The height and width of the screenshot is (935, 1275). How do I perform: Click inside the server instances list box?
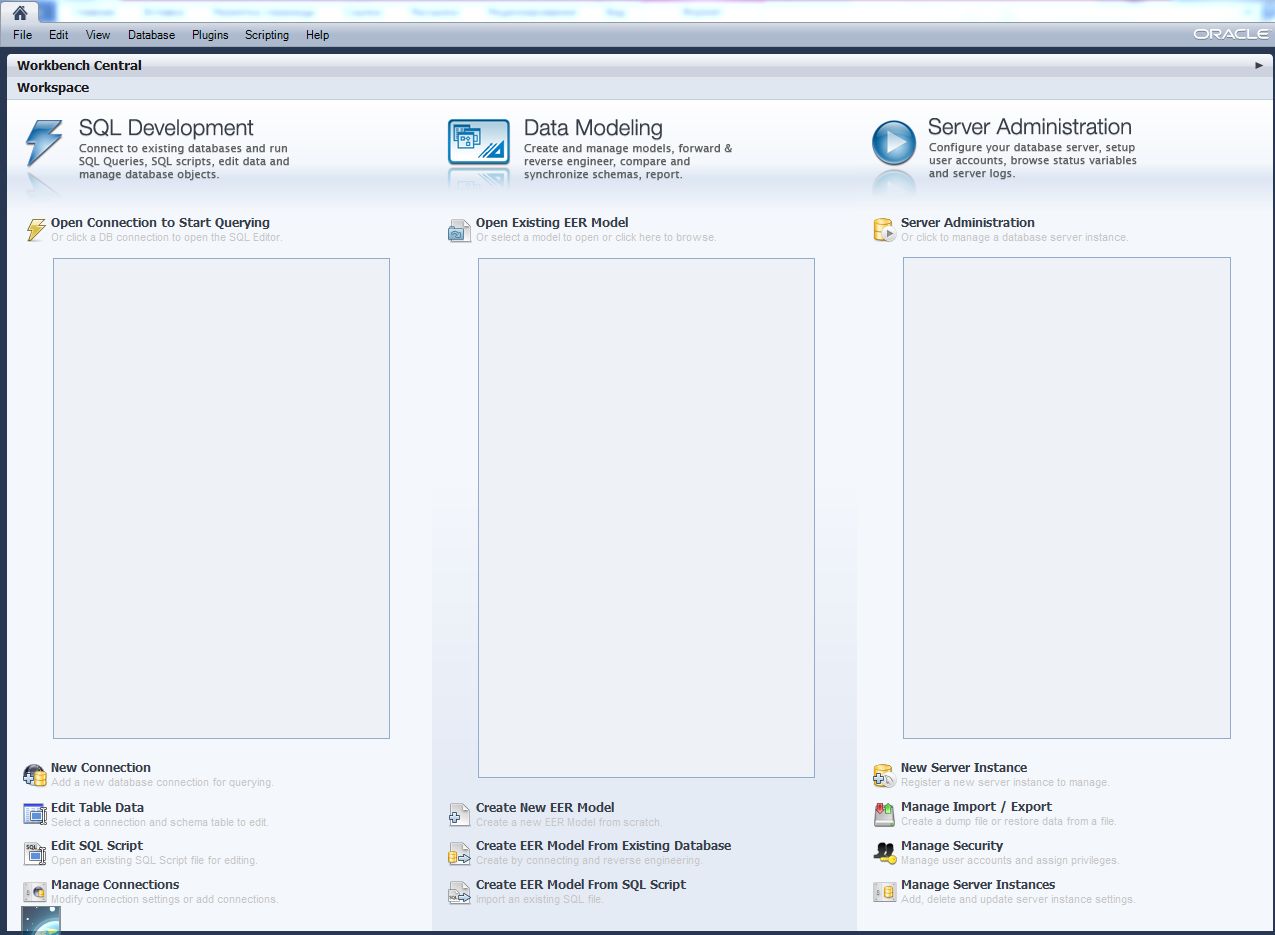point(1067,498)
